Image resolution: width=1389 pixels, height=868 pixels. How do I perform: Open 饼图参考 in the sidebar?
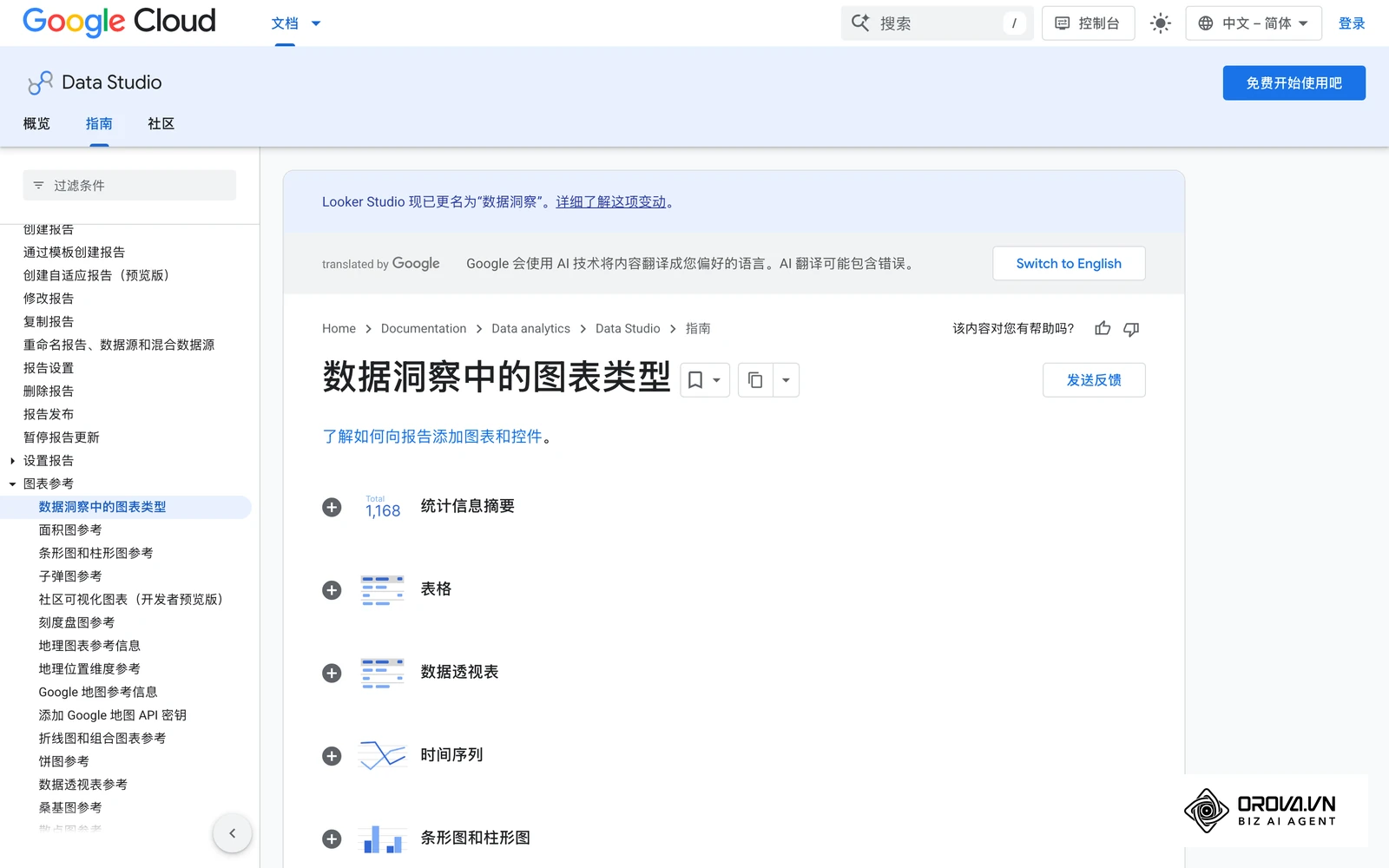coord(63,762)
